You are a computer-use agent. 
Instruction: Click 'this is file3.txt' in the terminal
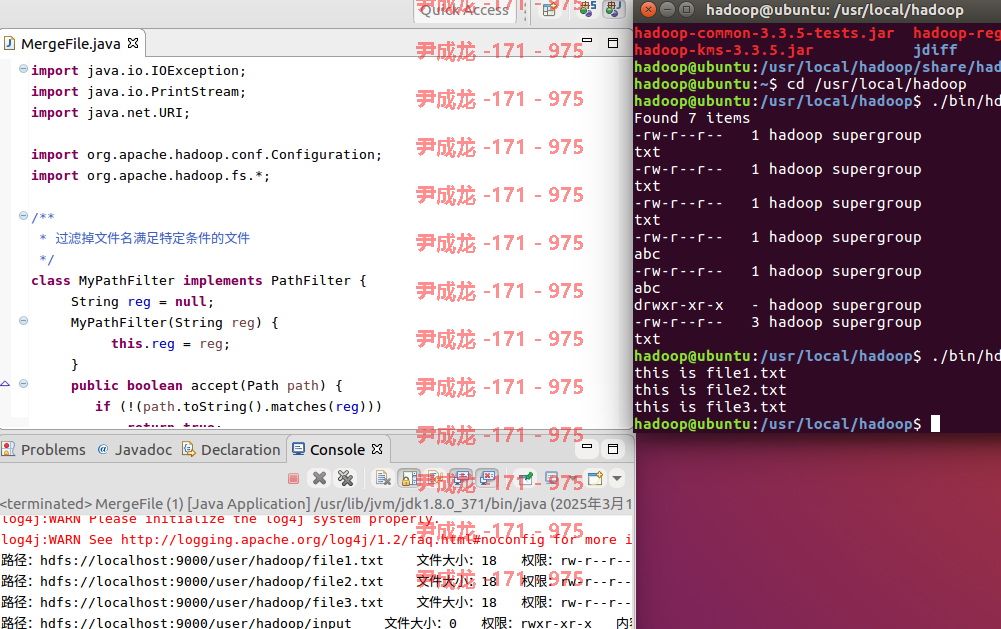tap(710, 407)
